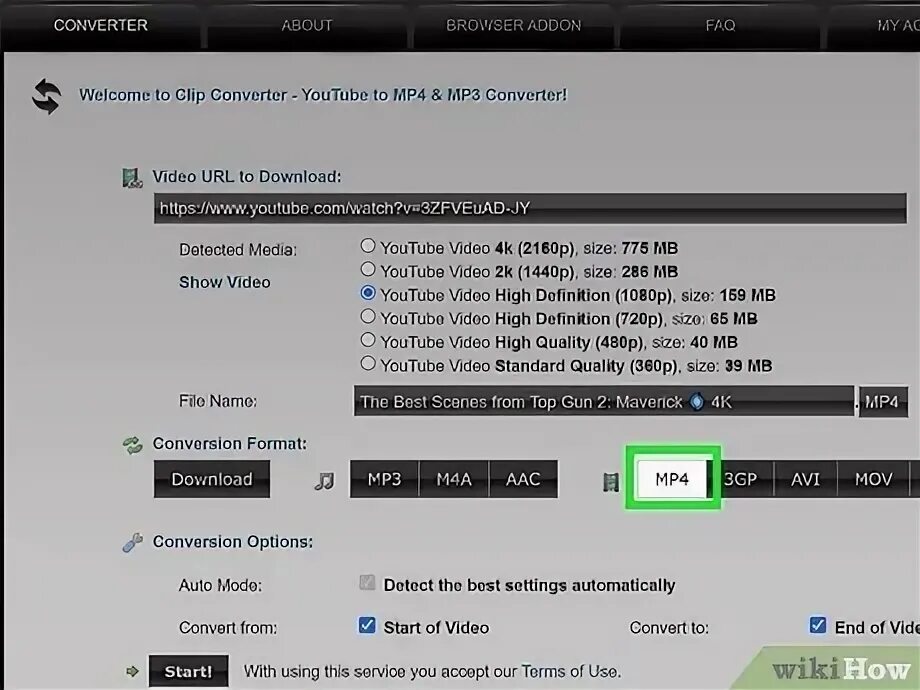This screenshot has width=920, height=690.
Task: Click the Welcome to Clip Converter heading
Action: click(323, 95)
